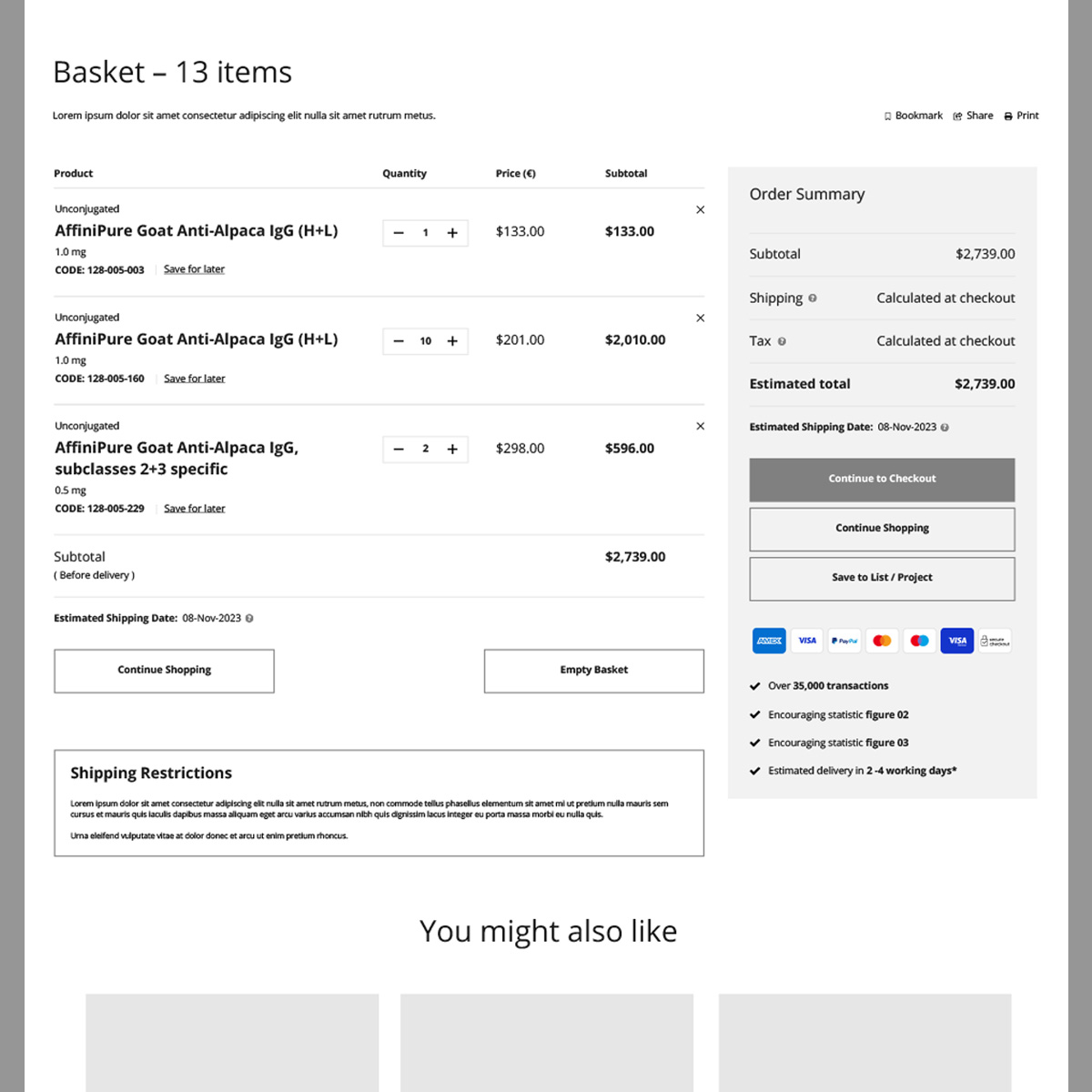Click quantity field of the $298.00 product

point(425,449)
